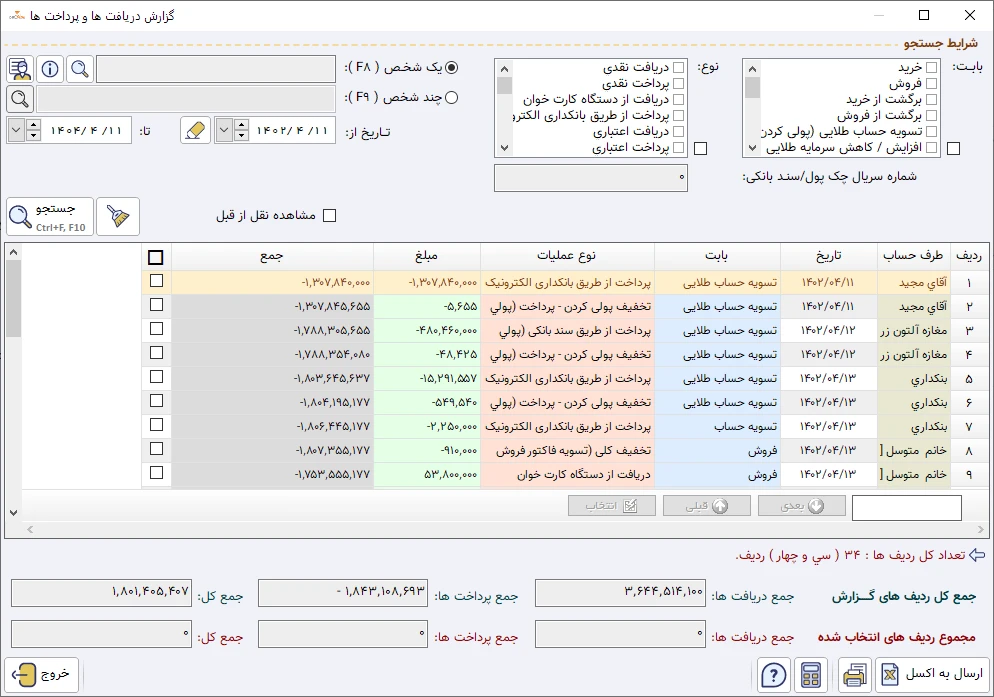Click the eraser icon to clear the from date
This screenshot has height=697, width=994.
[x=195, y=131]
